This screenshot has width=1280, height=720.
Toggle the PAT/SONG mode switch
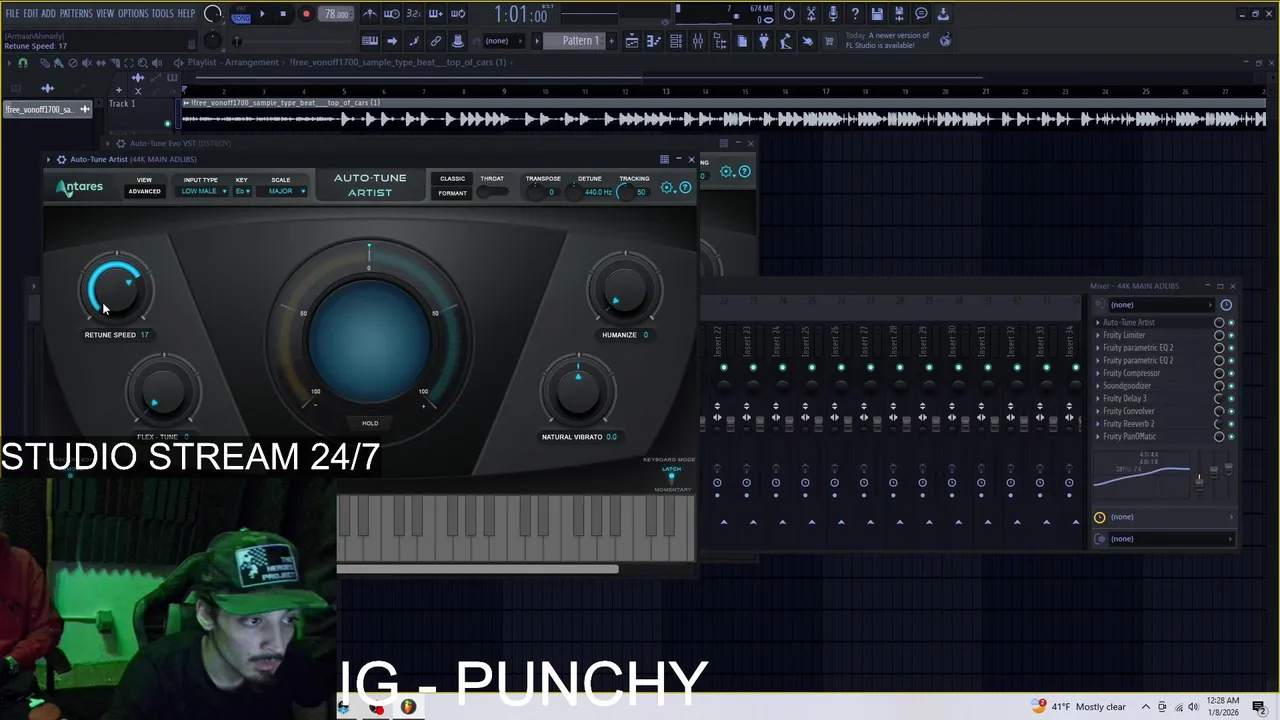(241, 14)
